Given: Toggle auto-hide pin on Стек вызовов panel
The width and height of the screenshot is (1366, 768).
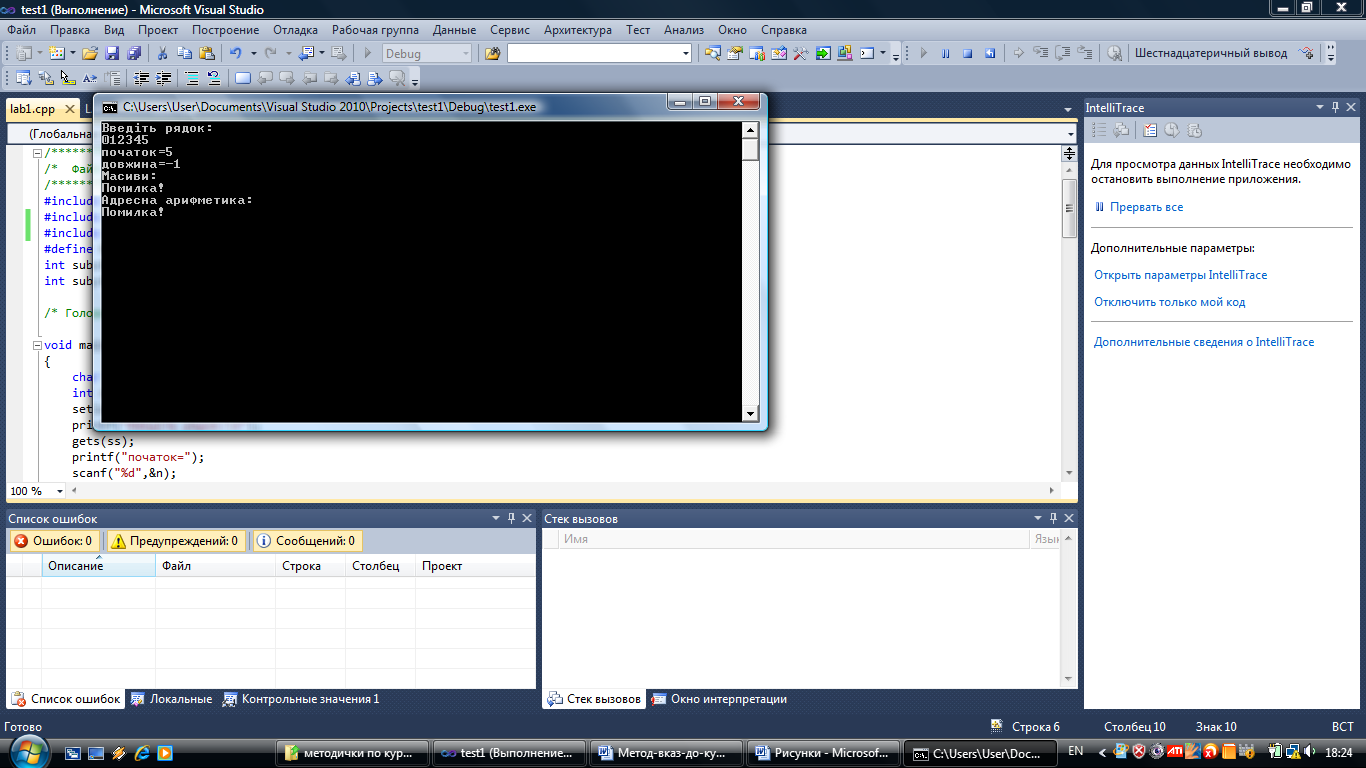Looking at the screenshot, I should tap(1053, 518).
